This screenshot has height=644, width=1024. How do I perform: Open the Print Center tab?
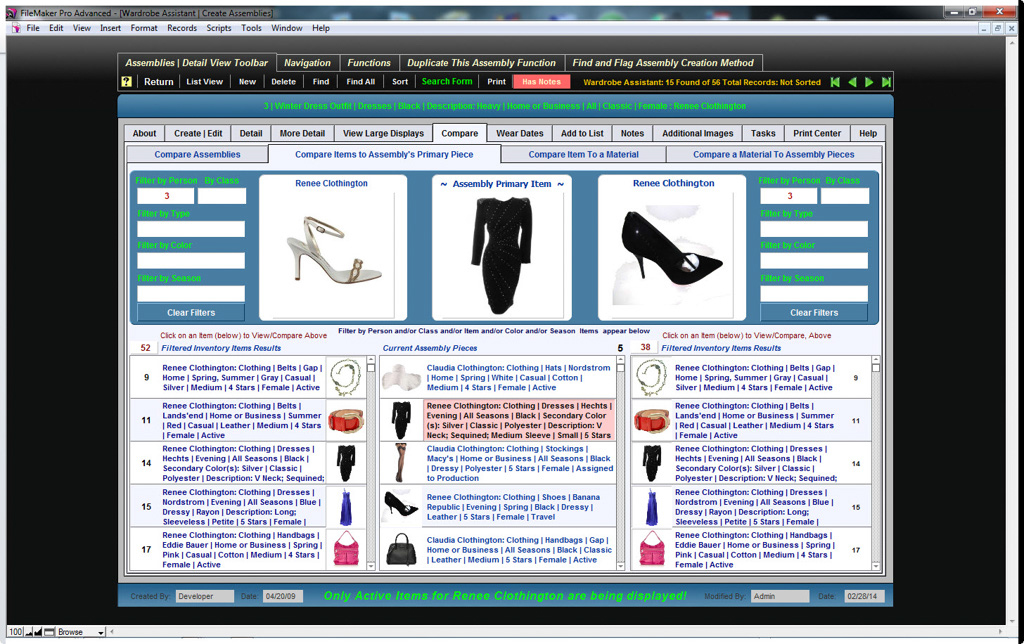(817, 133)
